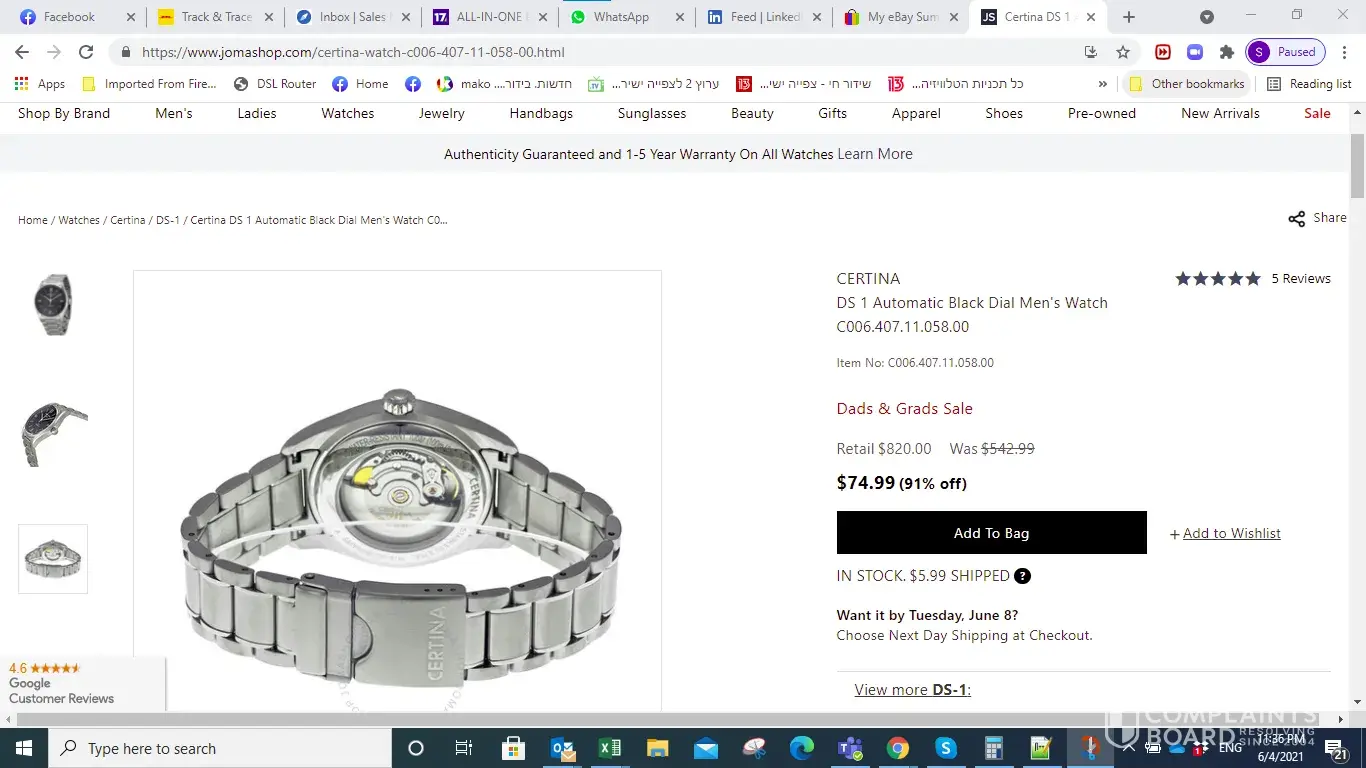Click the Share icon

point(1296,219)
